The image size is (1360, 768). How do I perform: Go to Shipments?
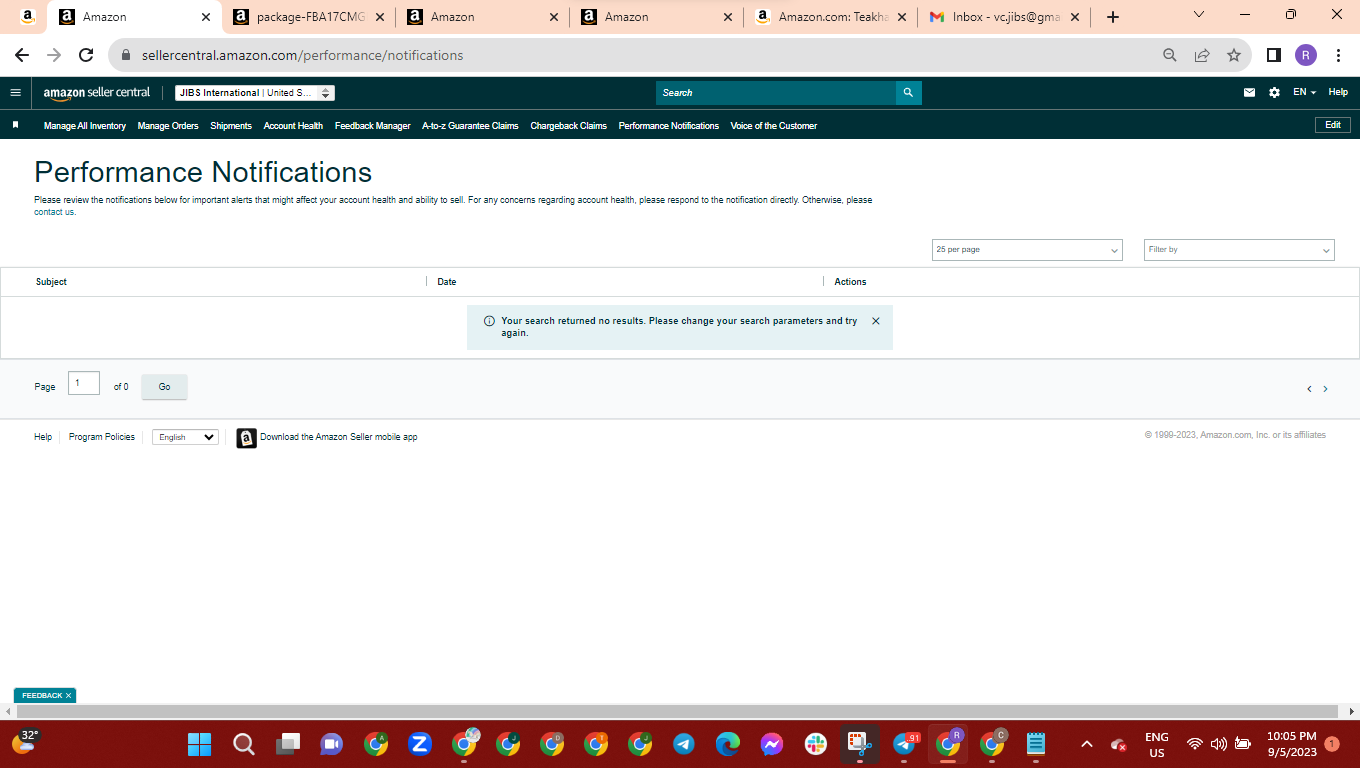click(231, 126)
